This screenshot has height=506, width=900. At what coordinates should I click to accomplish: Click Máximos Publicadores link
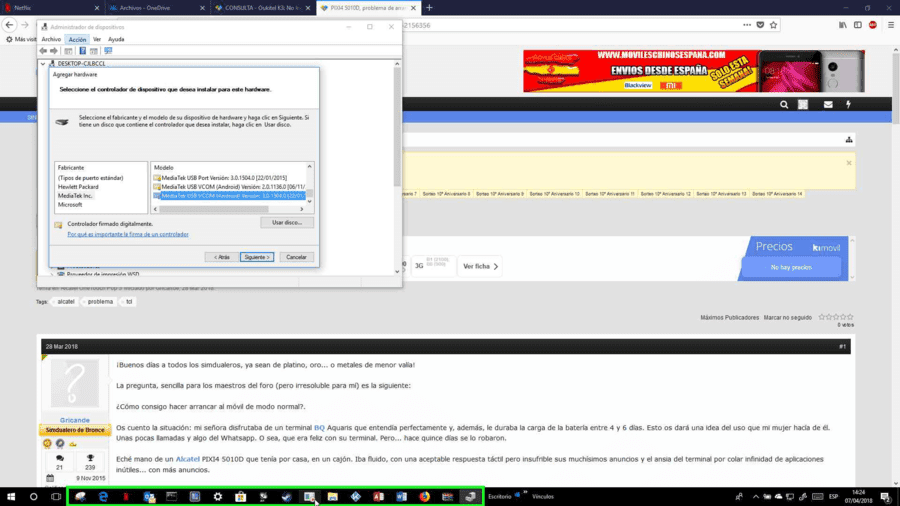pyautogui.click(x=729, y=318)
